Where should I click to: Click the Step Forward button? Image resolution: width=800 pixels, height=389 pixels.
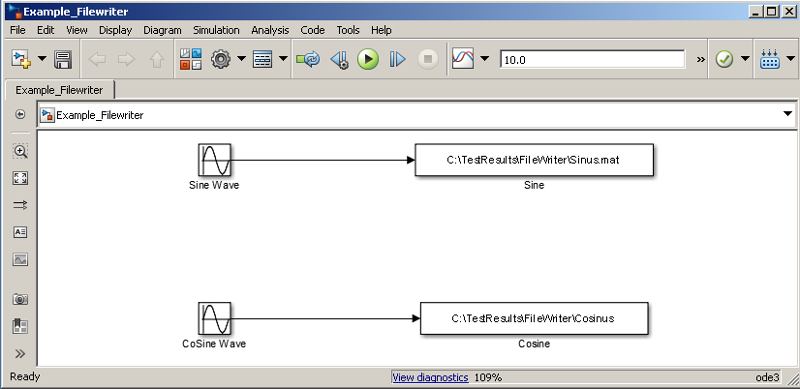click(x=397, y=60)
